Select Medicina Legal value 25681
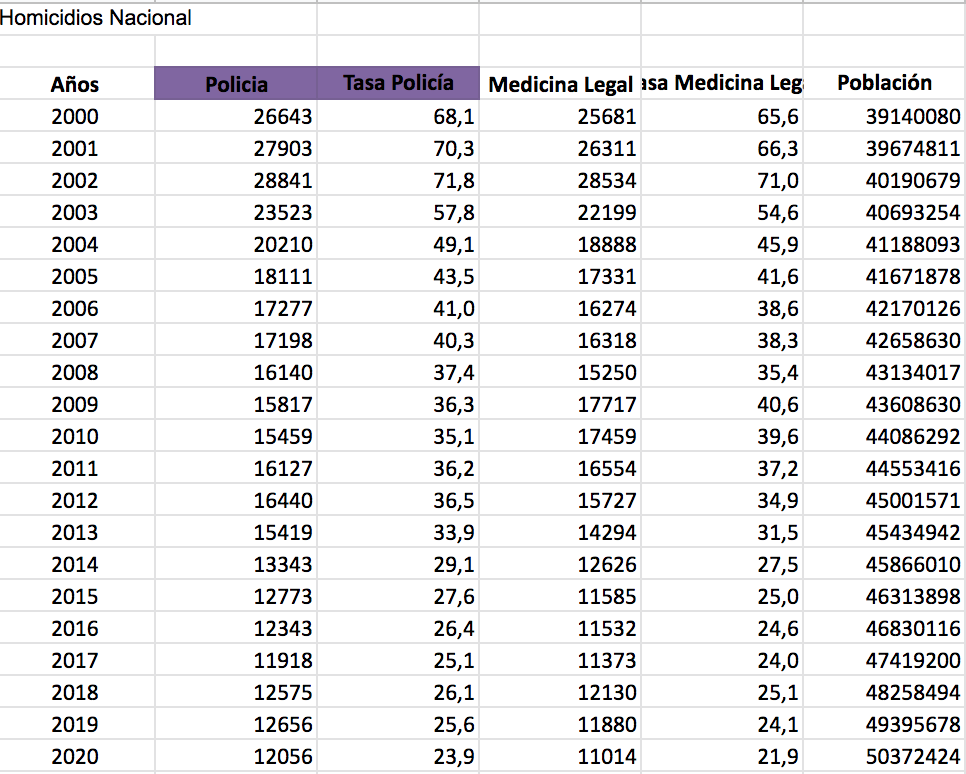This screenshot has height=774, width=966. coord(561,116)
